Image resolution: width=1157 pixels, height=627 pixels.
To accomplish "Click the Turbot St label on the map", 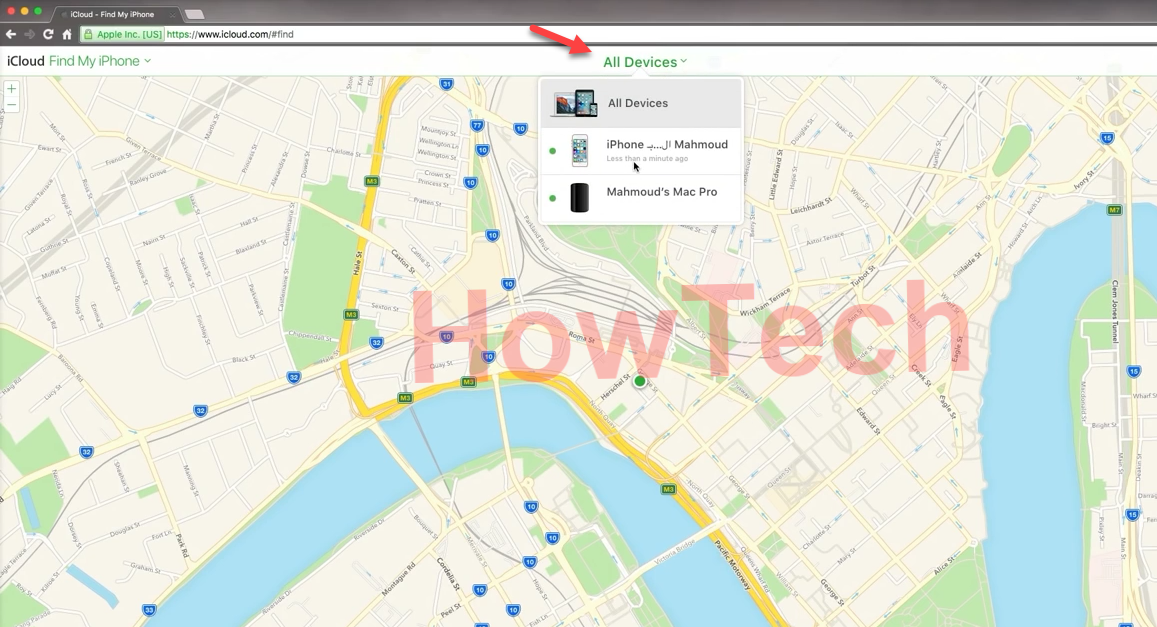I will [862, 276].
